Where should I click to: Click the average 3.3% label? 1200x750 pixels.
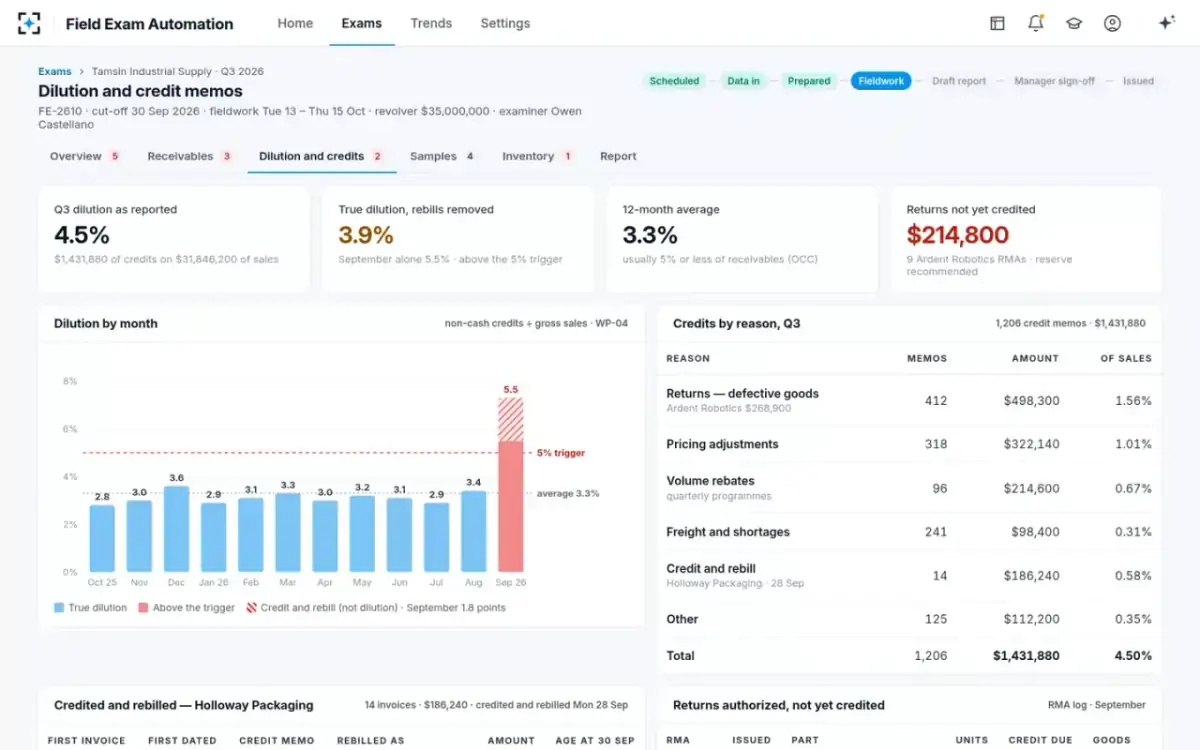coord(568,493)
